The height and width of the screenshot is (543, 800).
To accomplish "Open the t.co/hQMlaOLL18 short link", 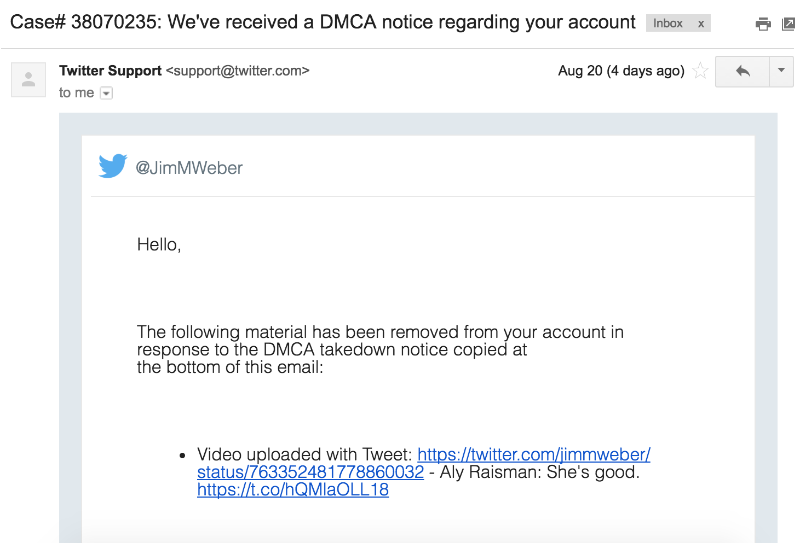I will point(293,490).
